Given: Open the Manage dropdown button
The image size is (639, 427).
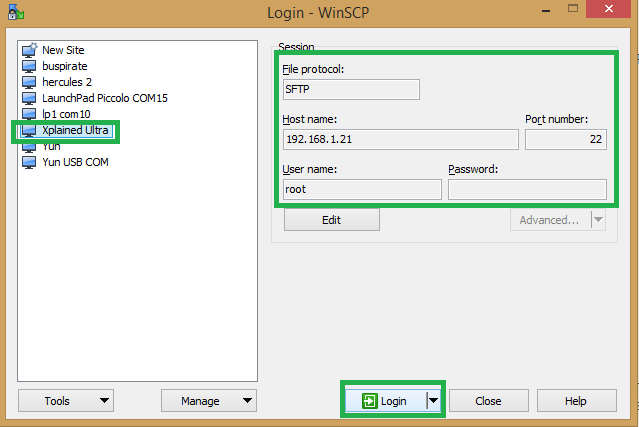Looking at the screenshot, I should [209, 401].
